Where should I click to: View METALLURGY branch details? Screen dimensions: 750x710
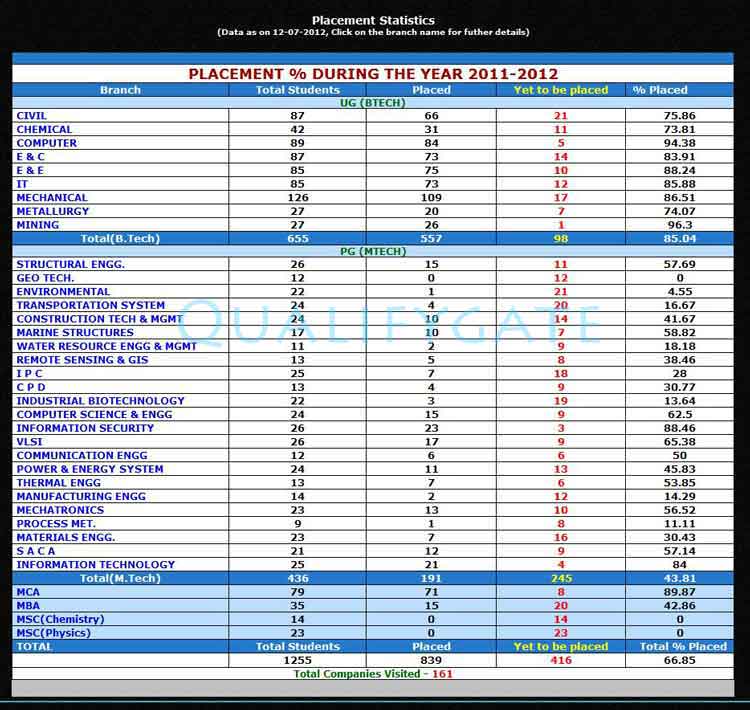(x=53, y=211)
